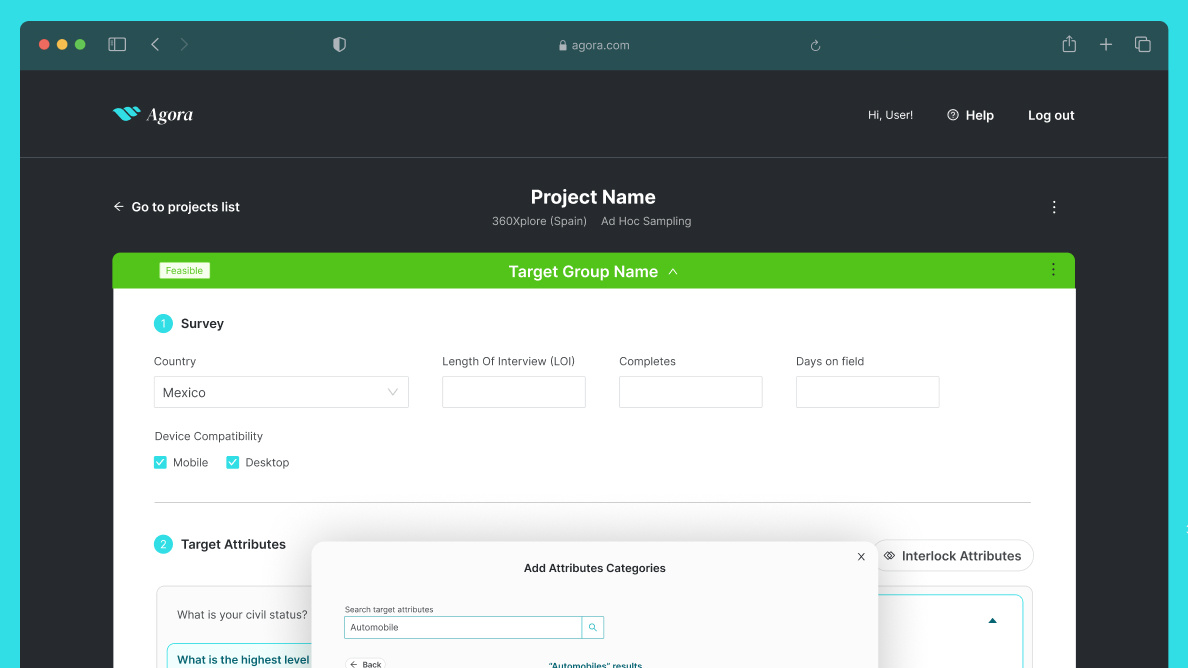Open the target group kebab menu
Viewport: 1188px width, 668px height.
pos(1053,270)
